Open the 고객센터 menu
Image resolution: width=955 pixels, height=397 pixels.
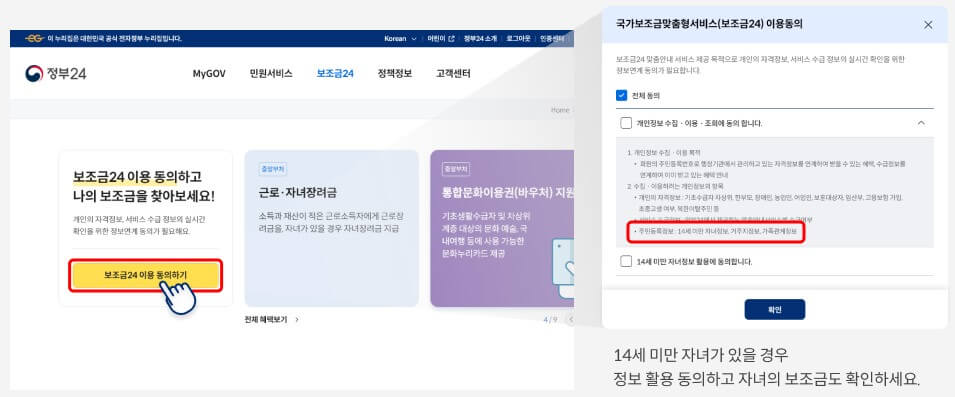coord(453,74)
